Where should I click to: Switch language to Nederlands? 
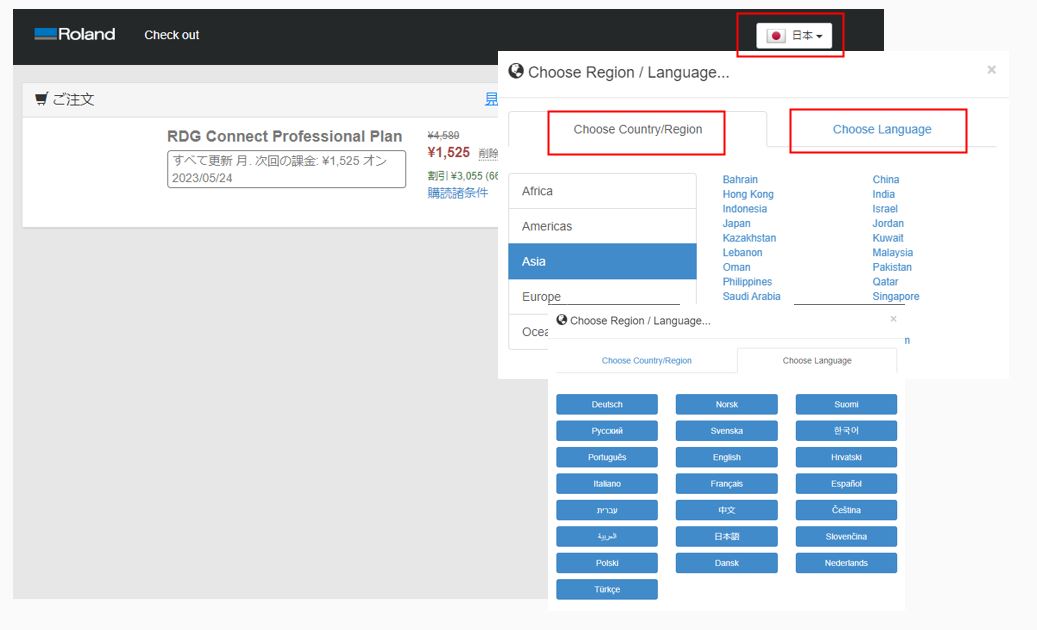point(846,563)
